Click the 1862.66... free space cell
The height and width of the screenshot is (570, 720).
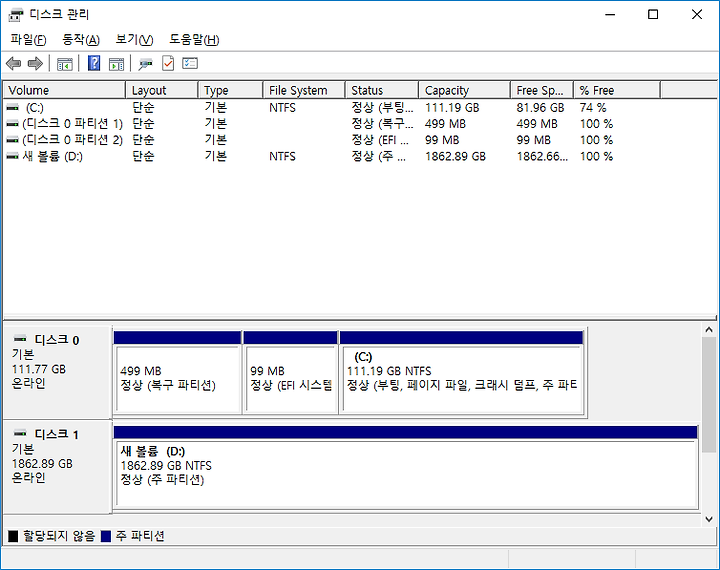pyautogui.click(x=542, y=156)
